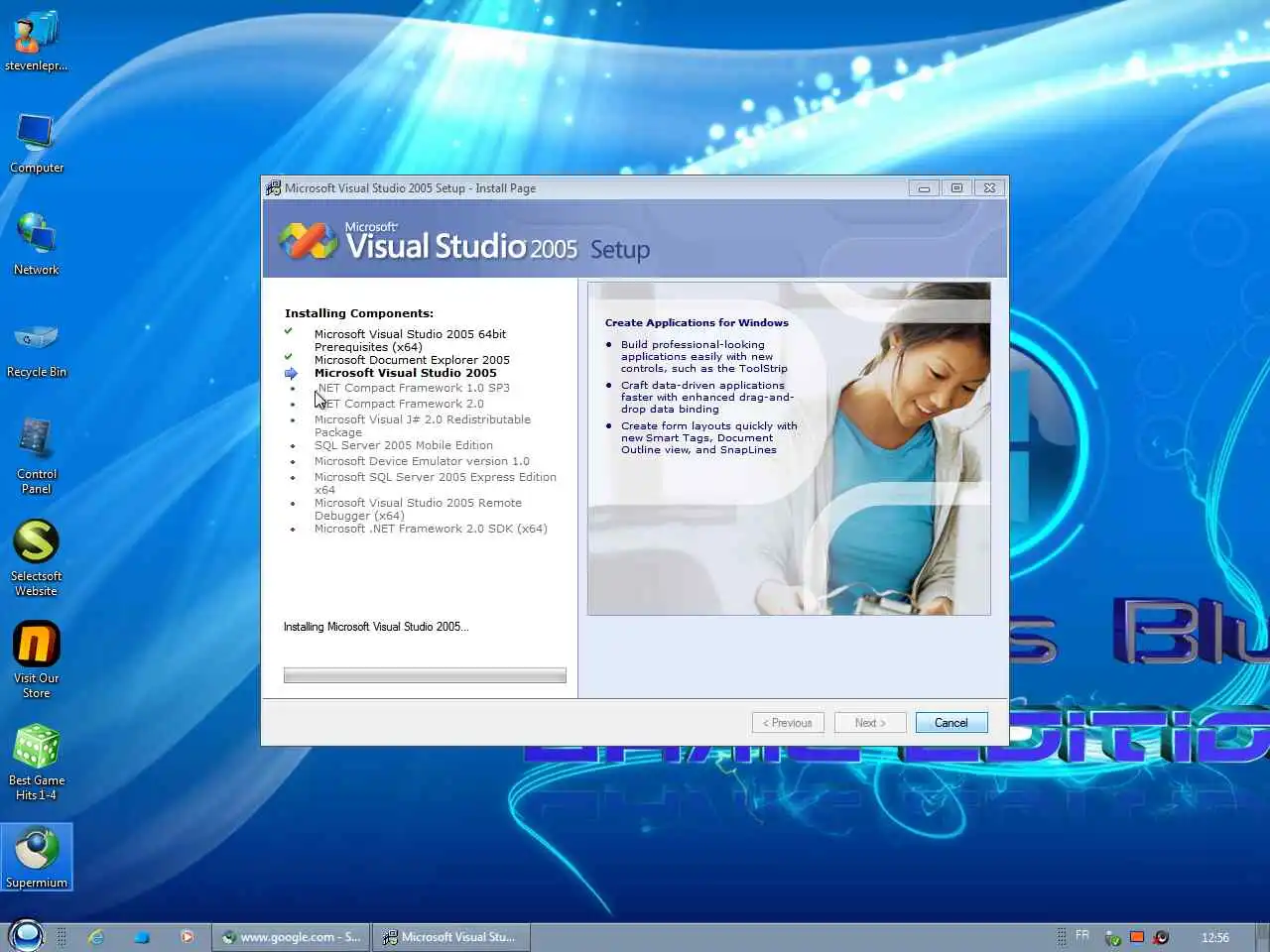Screen dimensions: 1270x952
Task: Open the Selectsoft Website shortcut
Action: click(36, 557)
